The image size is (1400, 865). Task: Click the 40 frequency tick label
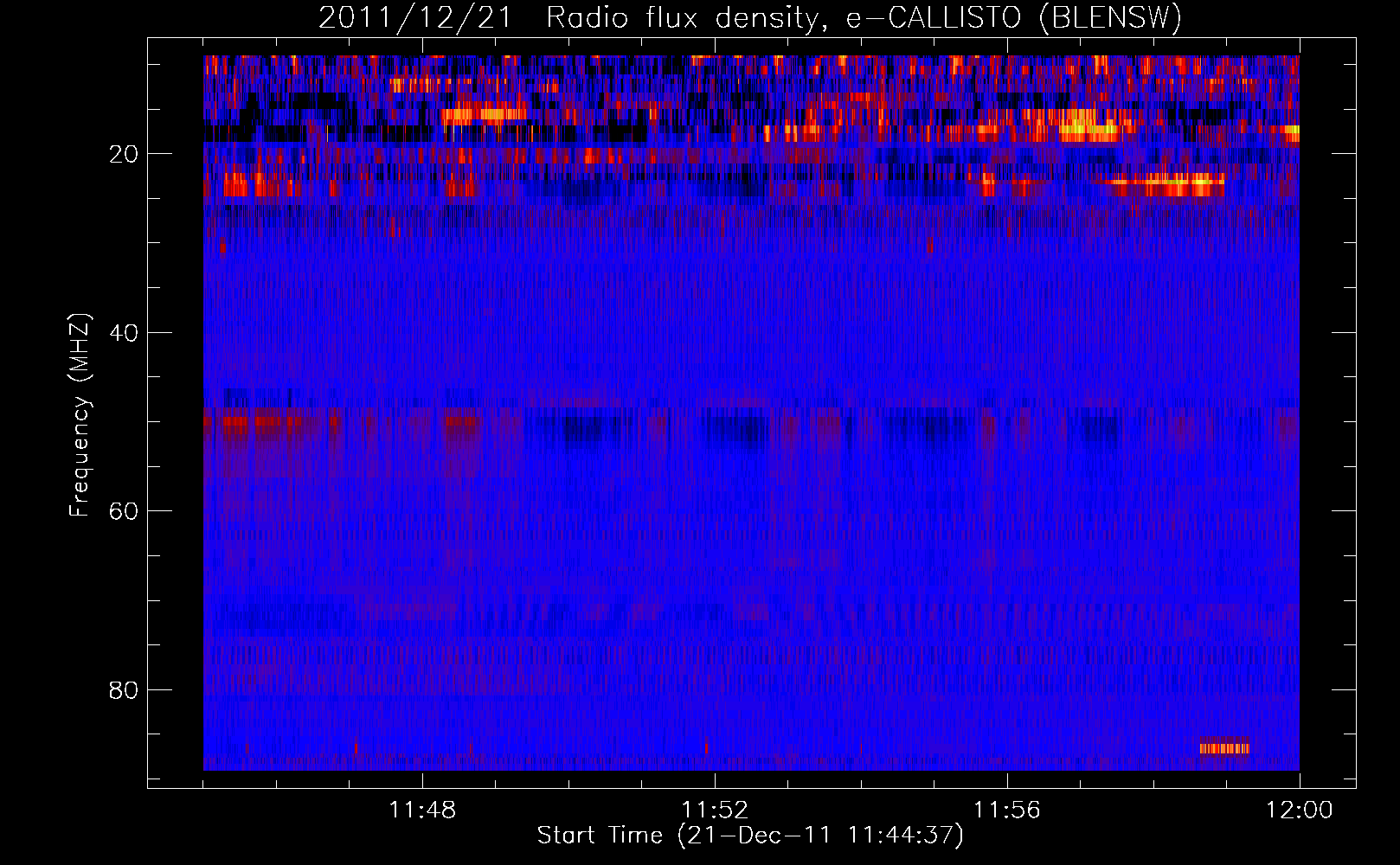pos(124,333)
